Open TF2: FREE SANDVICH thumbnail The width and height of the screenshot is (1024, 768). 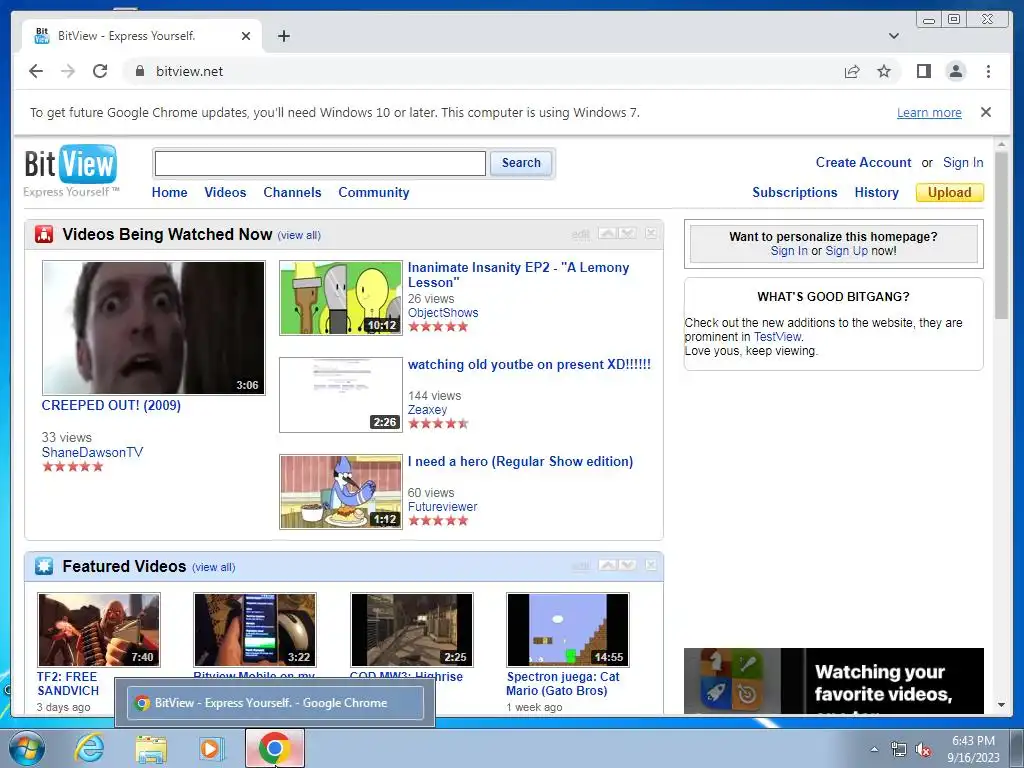(99, 630)
